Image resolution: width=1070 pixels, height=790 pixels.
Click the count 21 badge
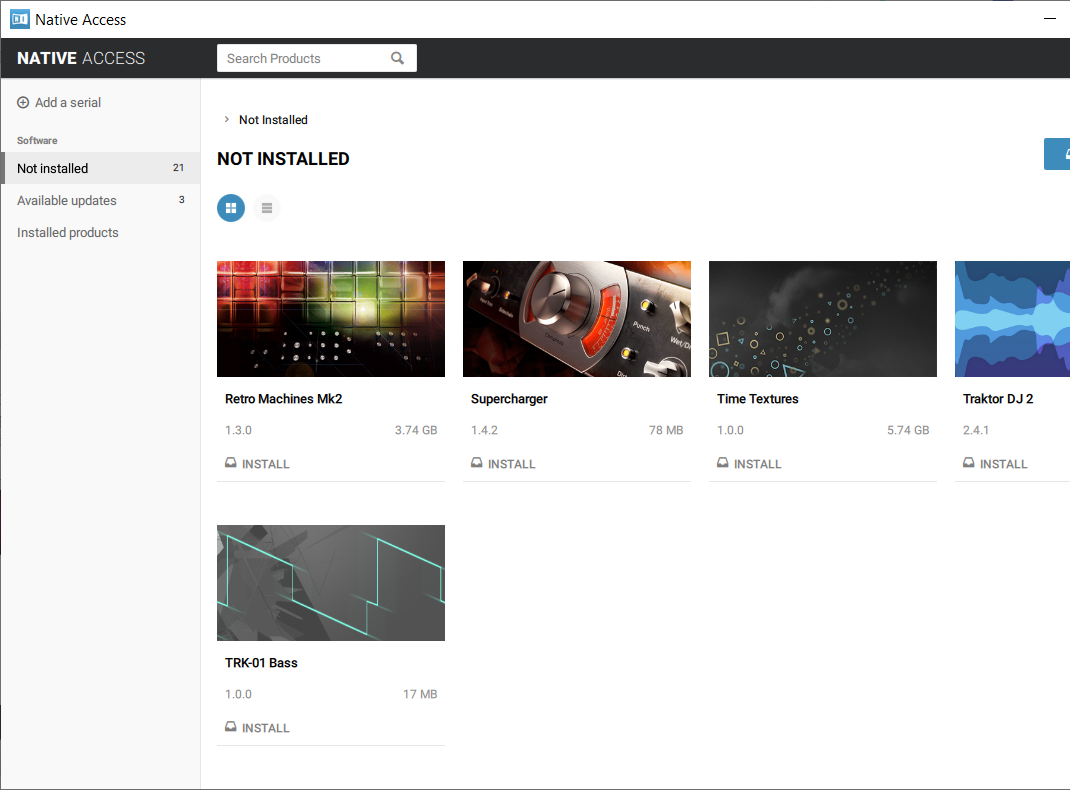[178, 167]
